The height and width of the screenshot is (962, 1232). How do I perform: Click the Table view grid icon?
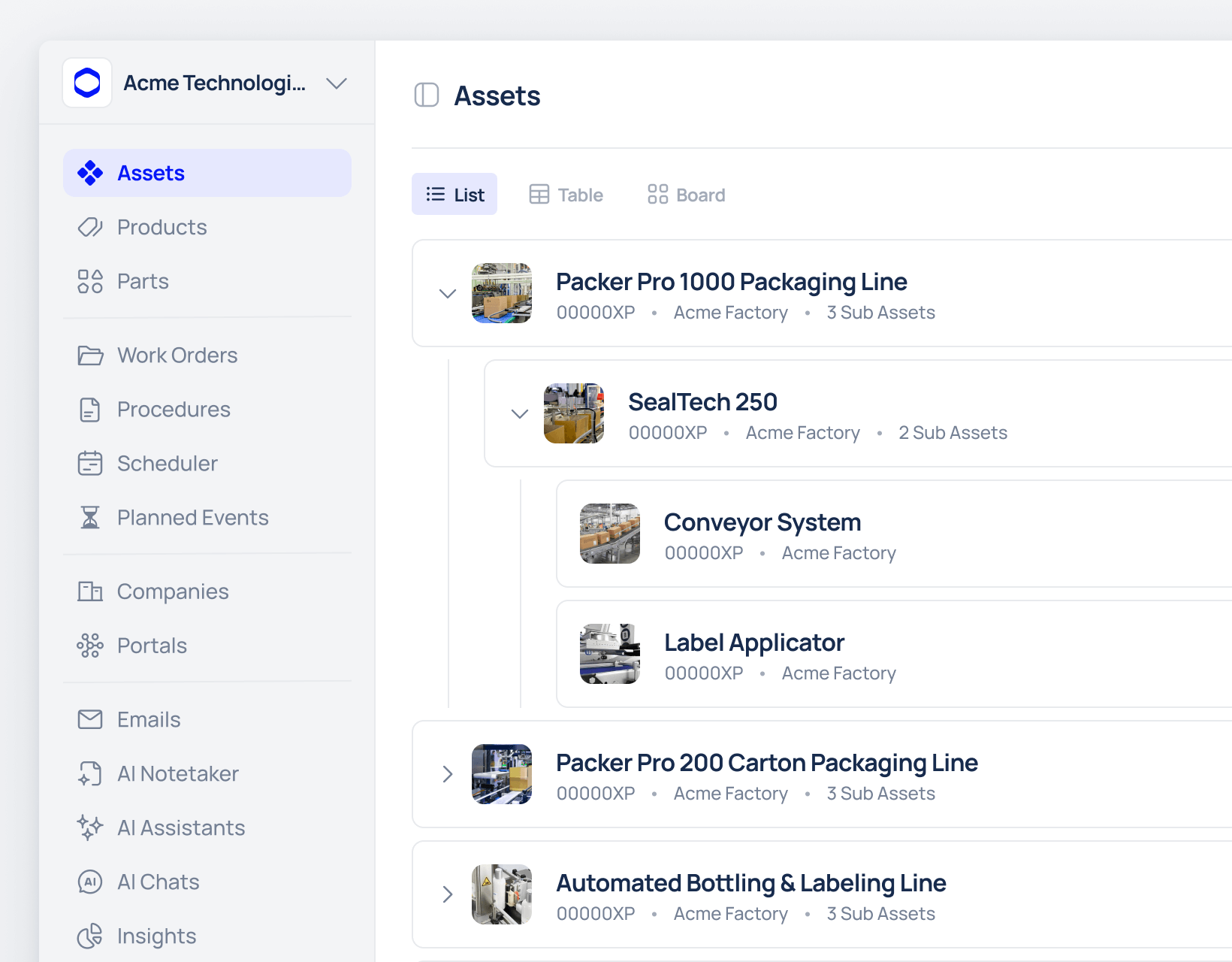point(539,194)
